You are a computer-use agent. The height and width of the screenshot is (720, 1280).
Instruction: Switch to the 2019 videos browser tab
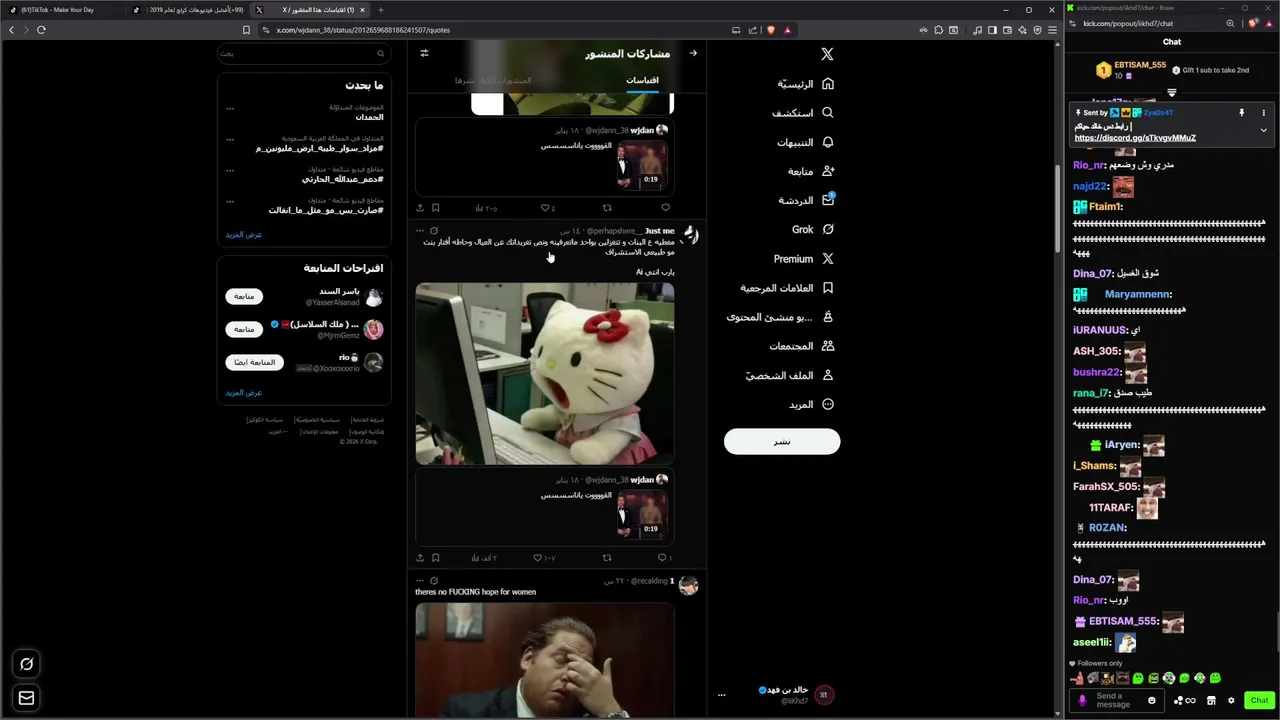[188, 10]
